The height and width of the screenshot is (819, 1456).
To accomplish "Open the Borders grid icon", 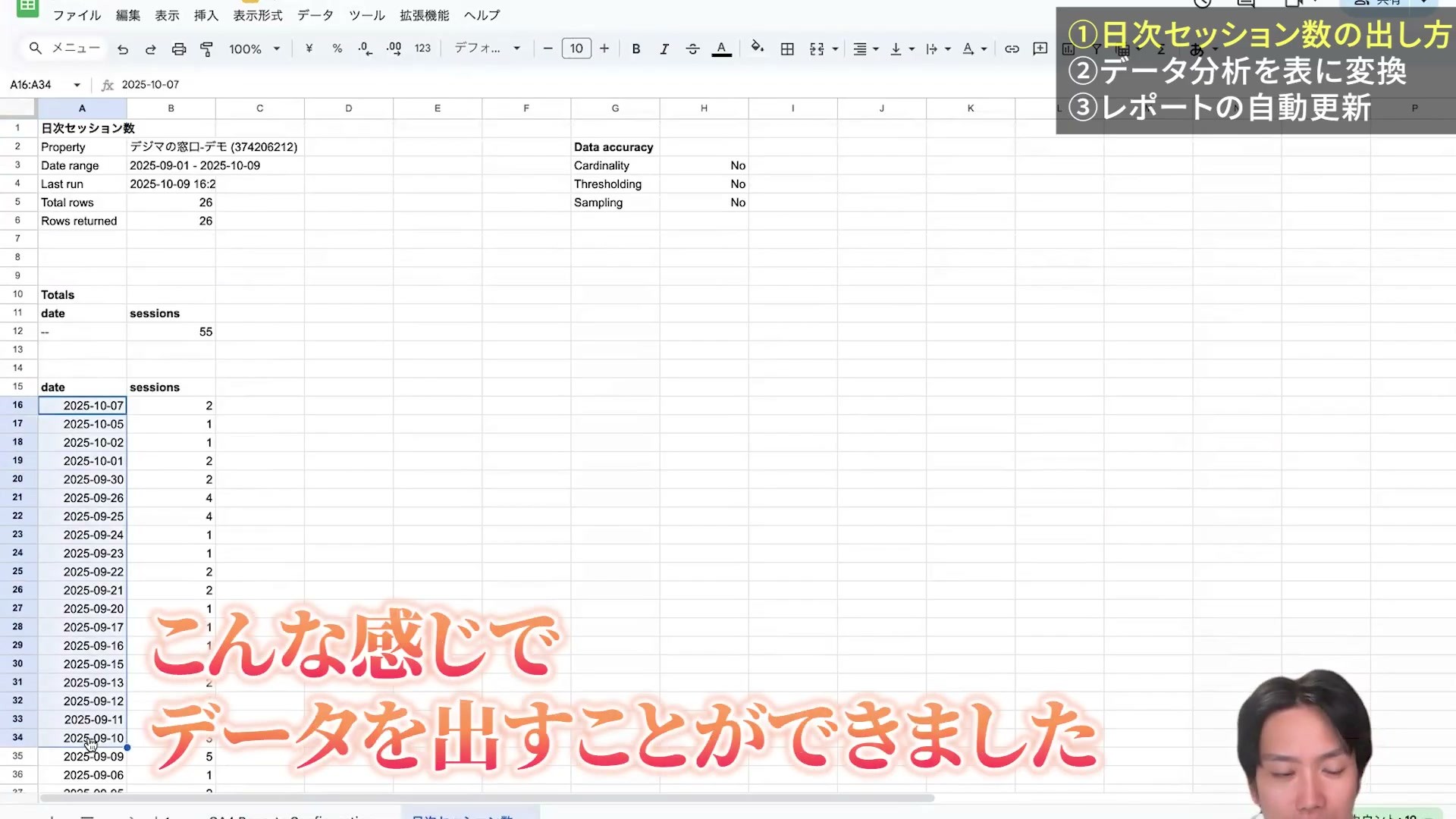I will (x=787, y=49).
